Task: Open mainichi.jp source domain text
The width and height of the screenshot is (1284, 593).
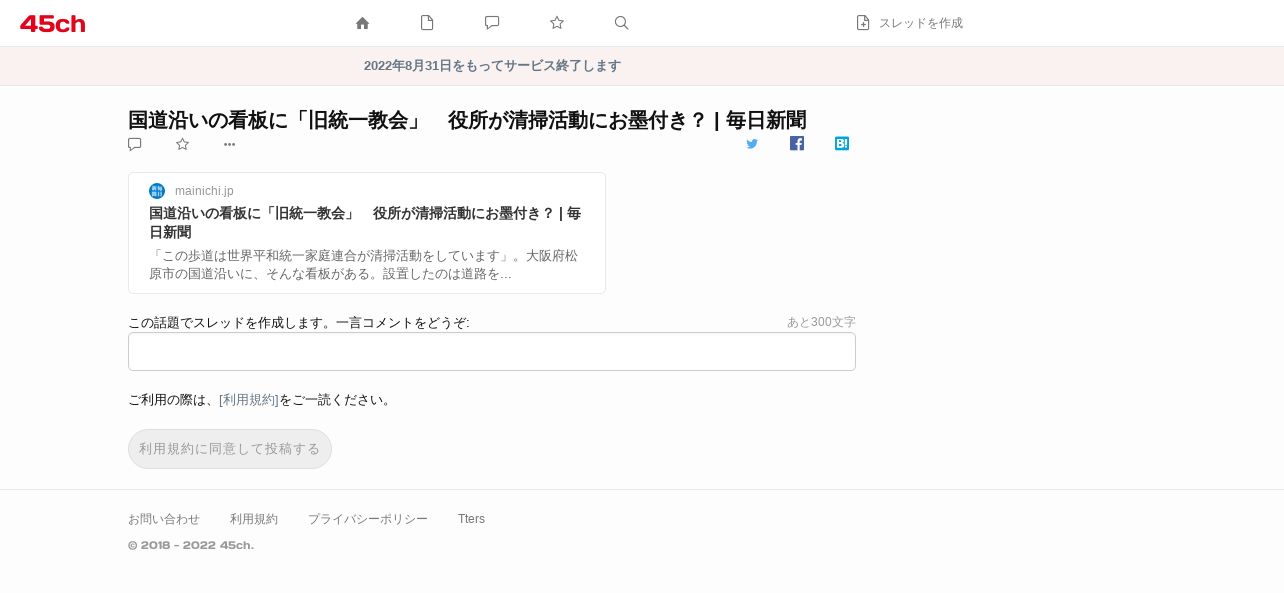Action: [204, 191]
